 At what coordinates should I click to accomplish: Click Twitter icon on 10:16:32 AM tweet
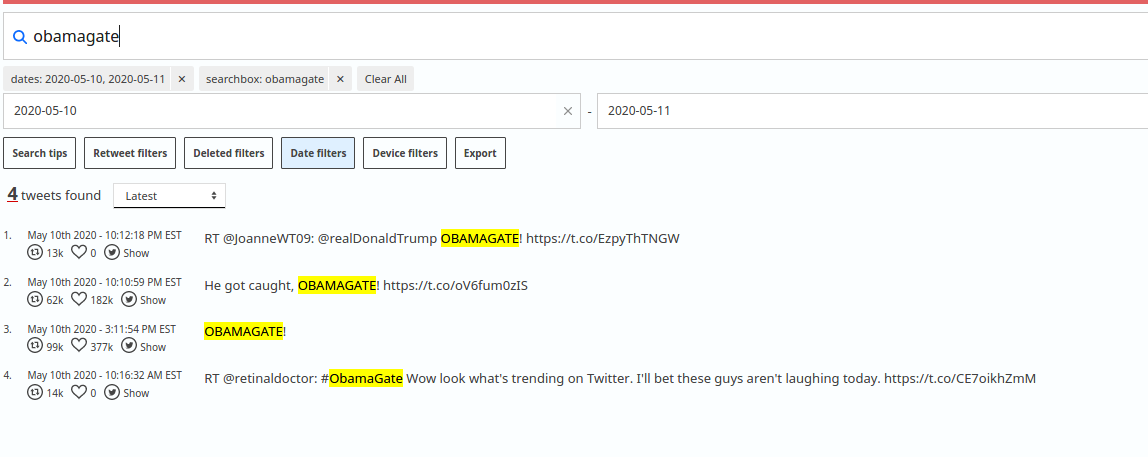coord(111,393)
